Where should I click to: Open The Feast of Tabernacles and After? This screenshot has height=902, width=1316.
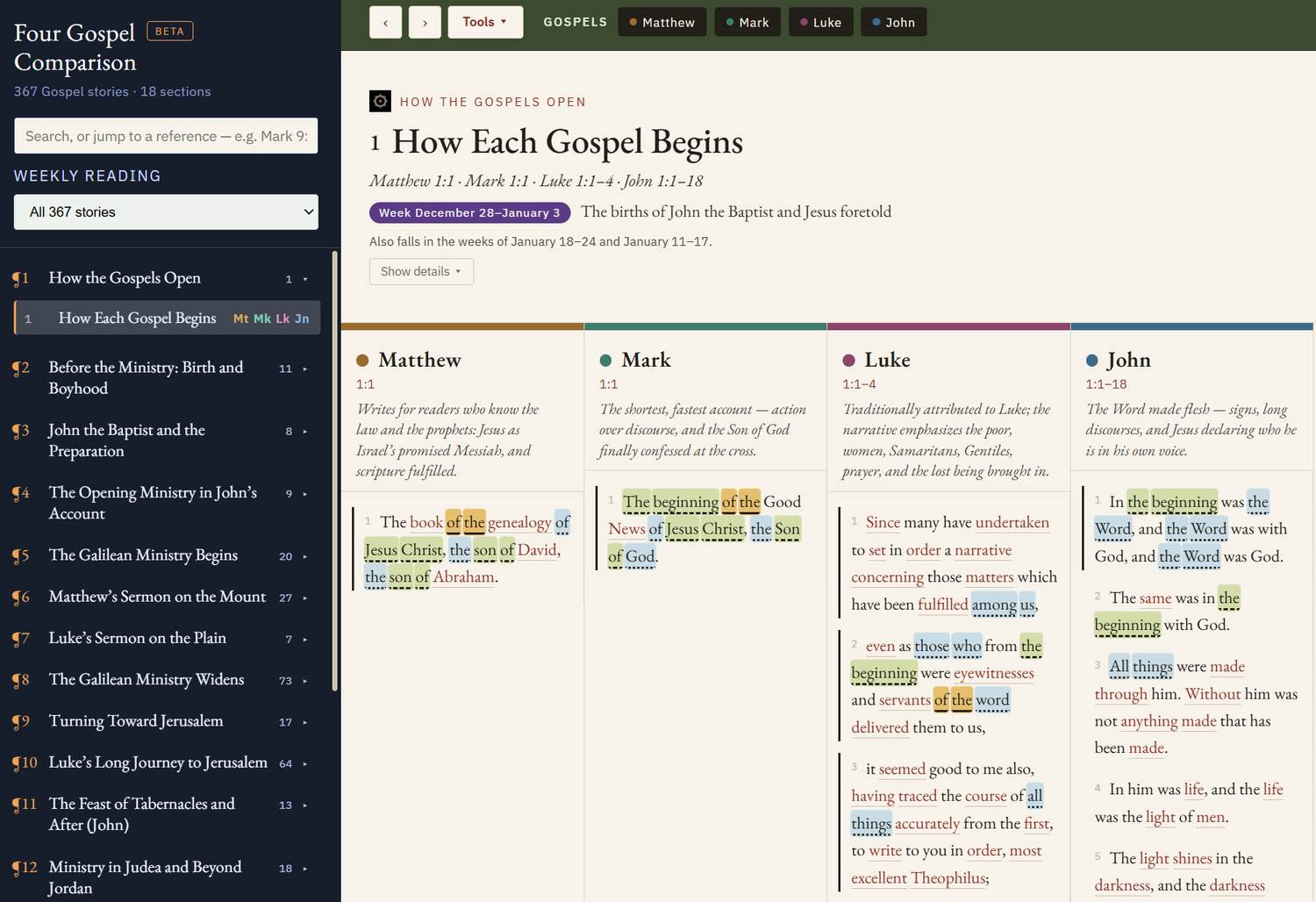pos(142,814)
